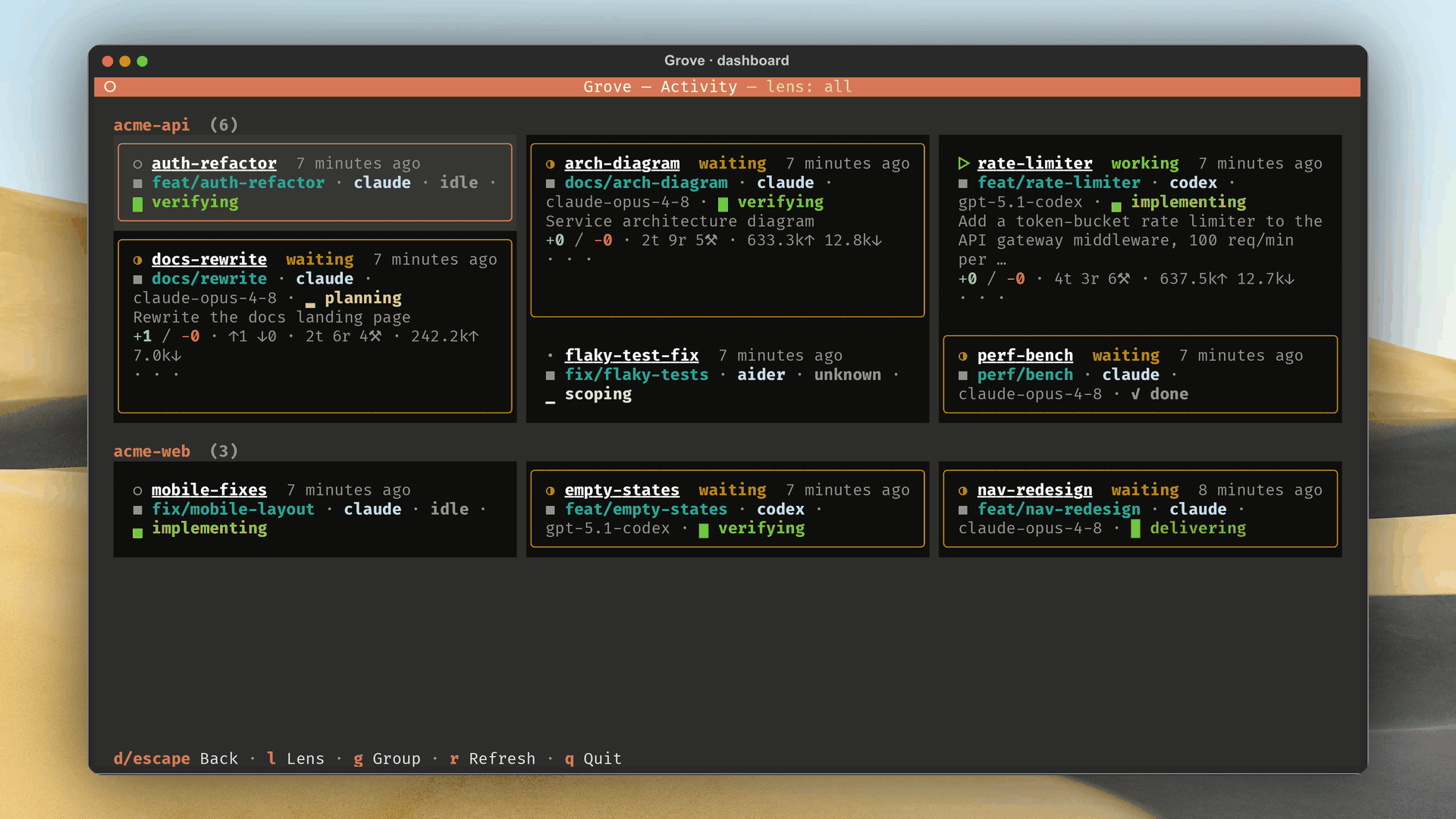Image resolution: width=1456 pixels, height=819 pixels.
Task: Open the perf-bench task link
Action: tap(1025, 356)
